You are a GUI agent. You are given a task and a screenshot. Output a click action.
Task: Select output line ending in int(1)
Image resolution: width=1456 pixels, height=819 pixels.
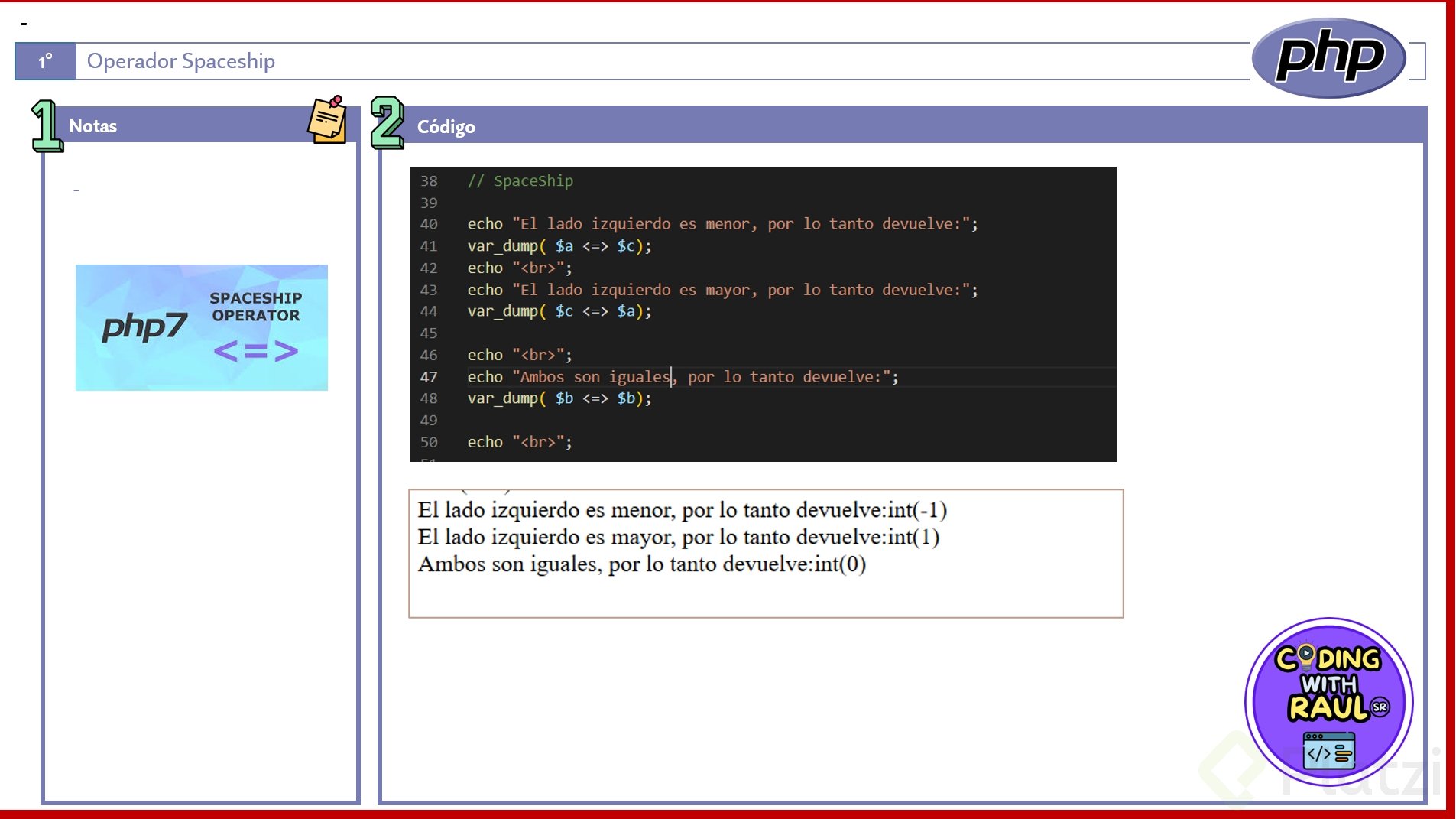(x=679, y=537)
